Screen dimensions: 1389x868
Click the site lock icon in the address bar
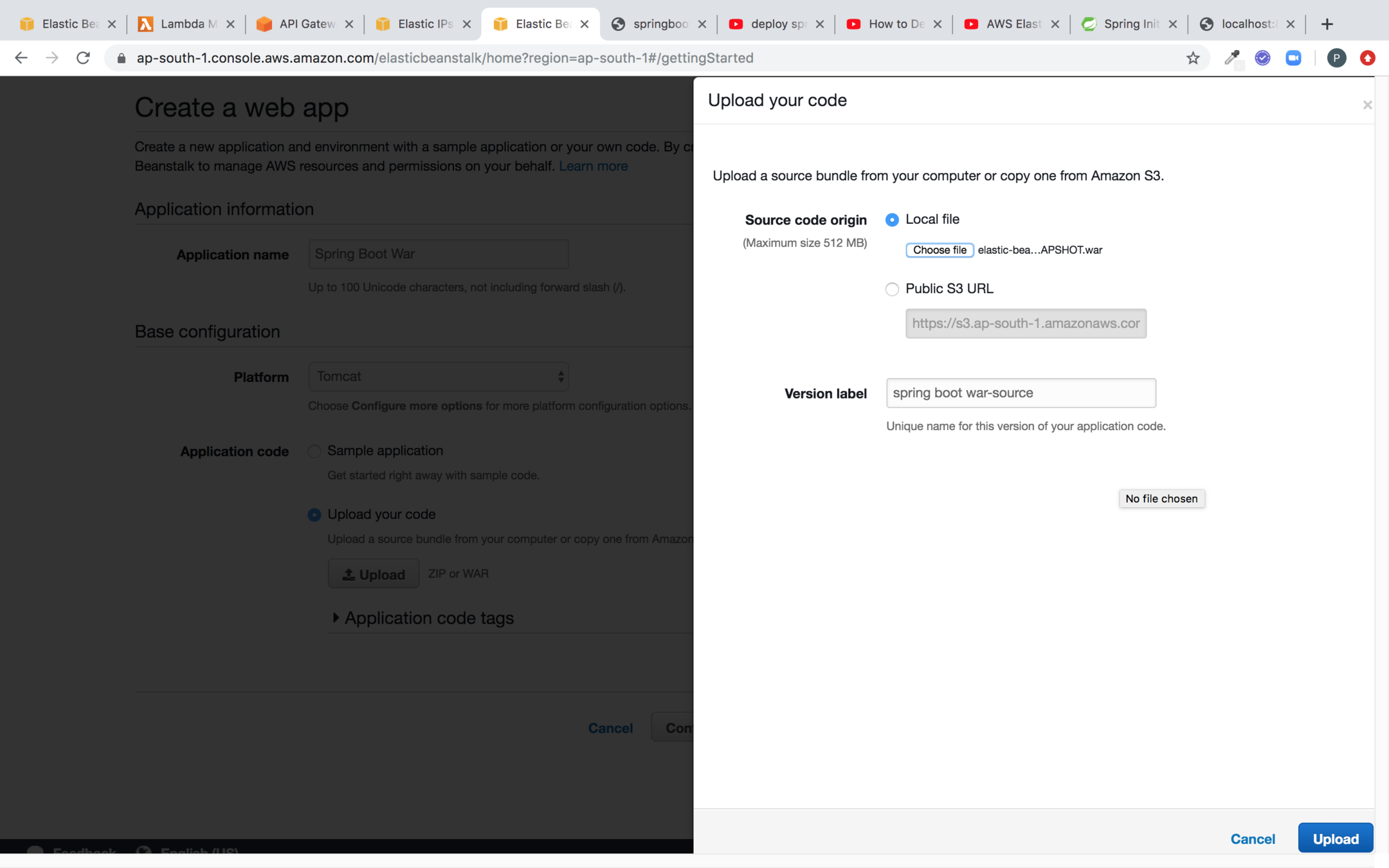[122, 58]
